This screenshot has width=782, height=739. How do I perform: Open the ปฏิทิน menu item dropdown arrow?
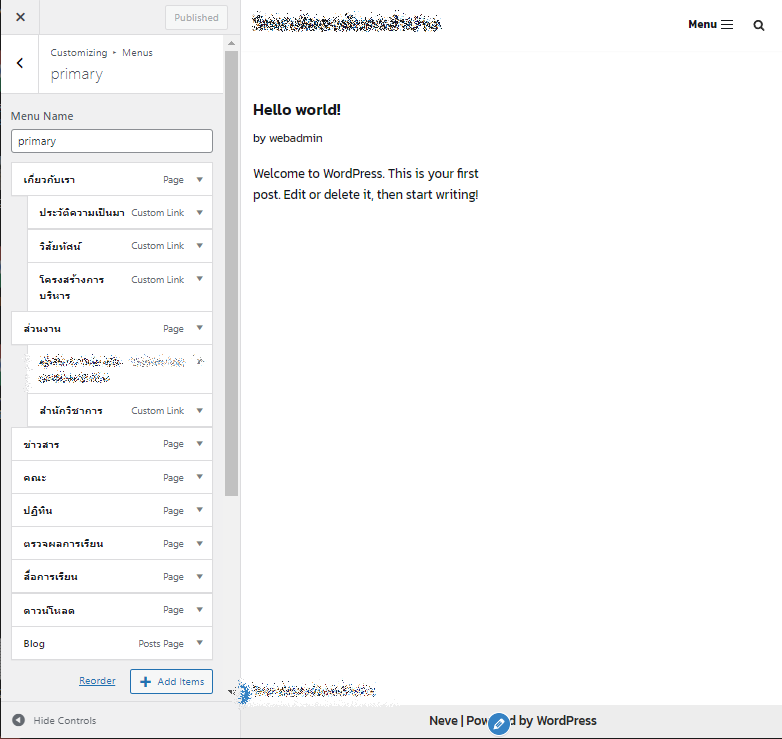tap(199, 510)
